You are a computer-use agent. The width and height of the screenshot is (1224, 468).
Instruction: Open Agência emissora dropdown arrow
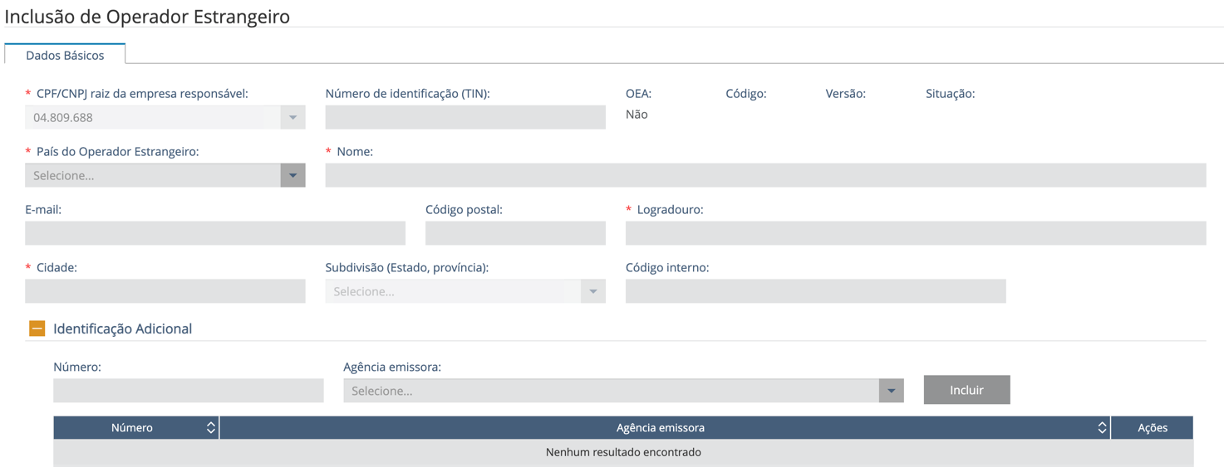tap(890, 391)
